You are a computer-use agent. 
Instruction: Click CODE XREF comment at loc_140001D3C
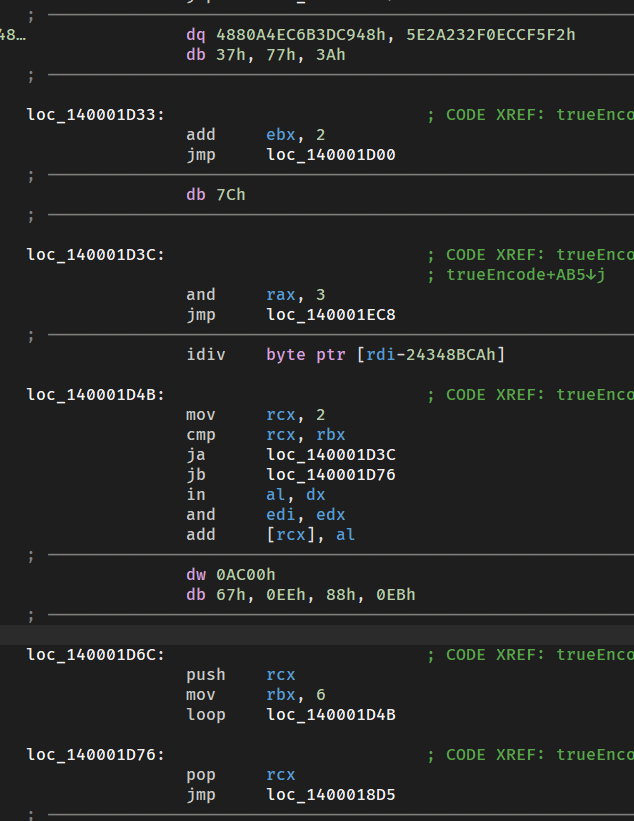pos(530,254)
